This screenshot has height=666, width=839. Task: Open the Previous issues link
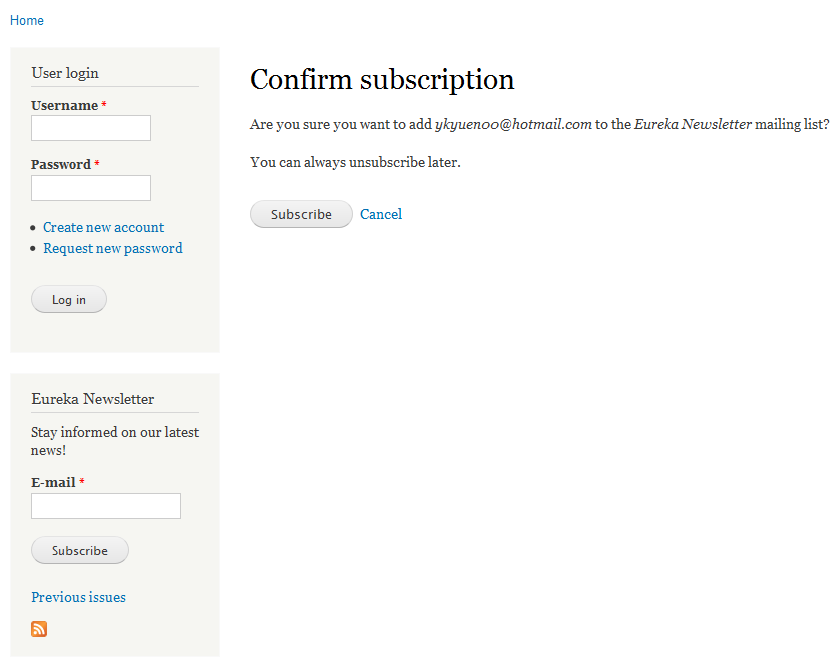click(x=78, y=597)
